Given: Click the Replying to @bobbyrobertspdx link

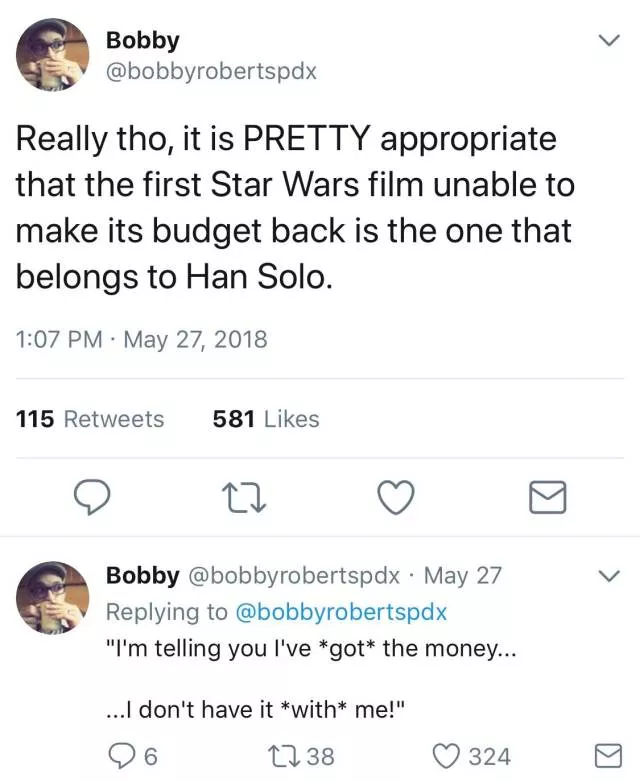Looking at the screenshot, I should point(339,611).
